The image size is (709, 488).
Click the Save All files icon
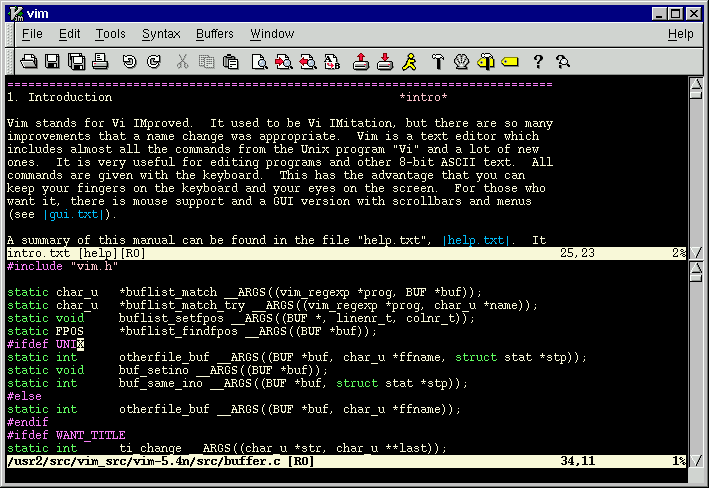76,62
